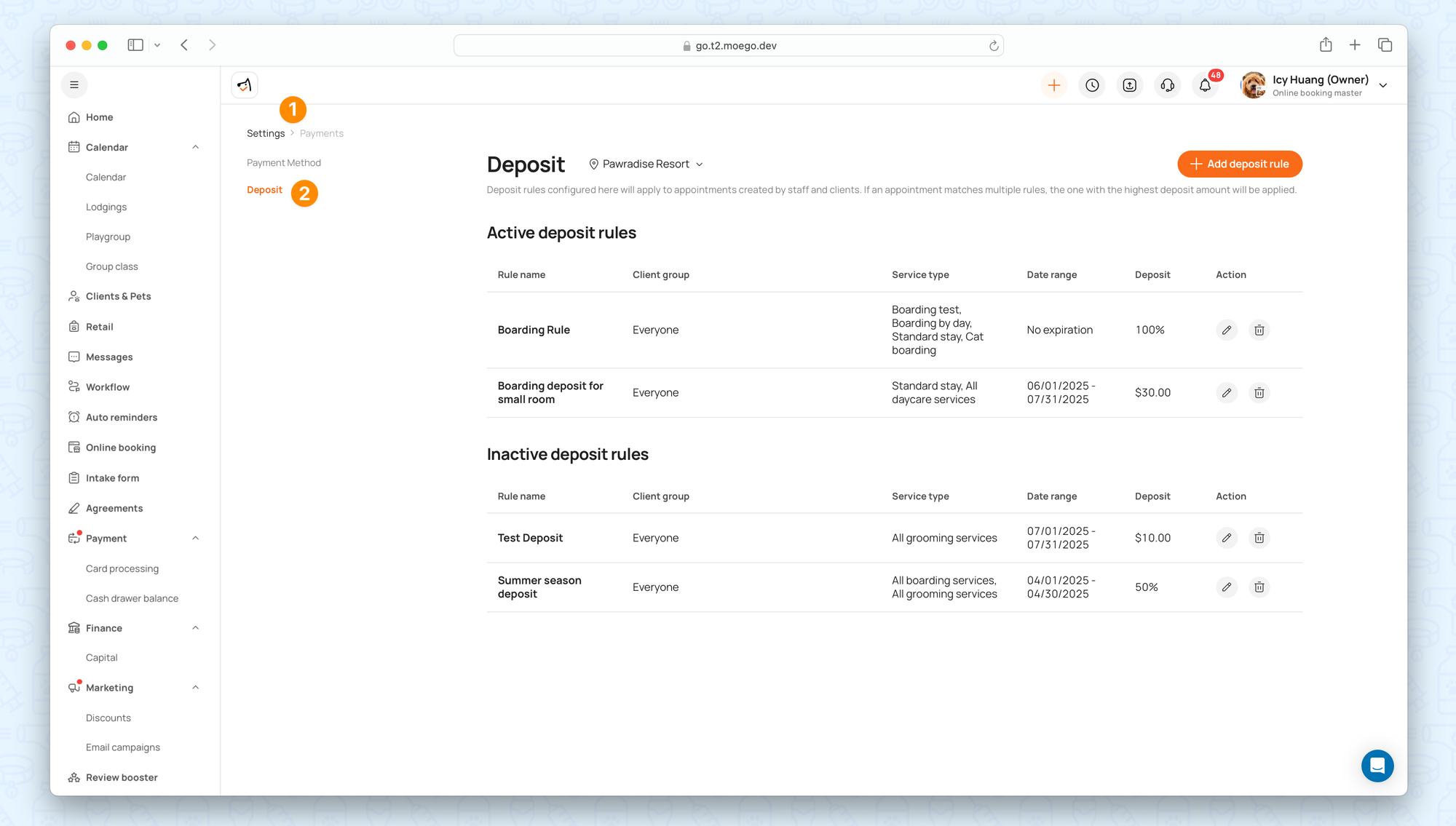Open Icy Huang account dropdown
The width and height of the screenshot is (1456, 826).
coord(1382,85)
